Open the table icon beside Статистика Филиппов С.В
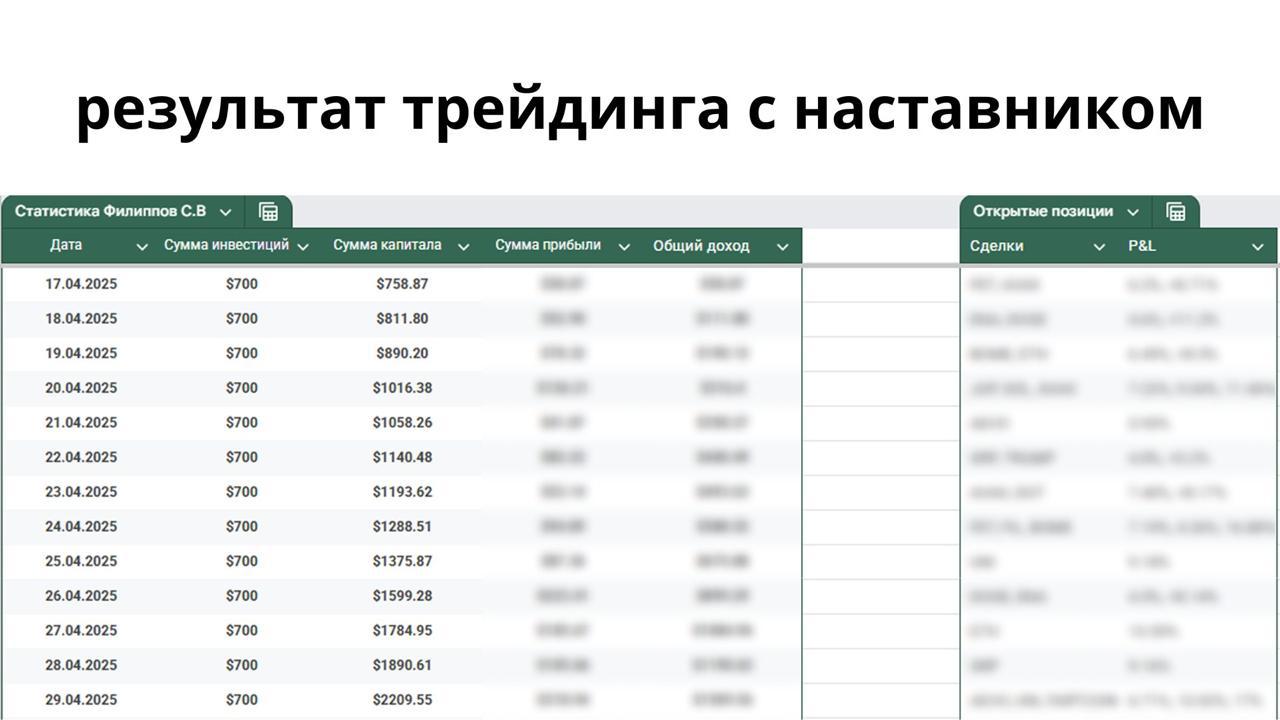The height and width of the screenshot is (720, 1280). click(x=268, y=212)
